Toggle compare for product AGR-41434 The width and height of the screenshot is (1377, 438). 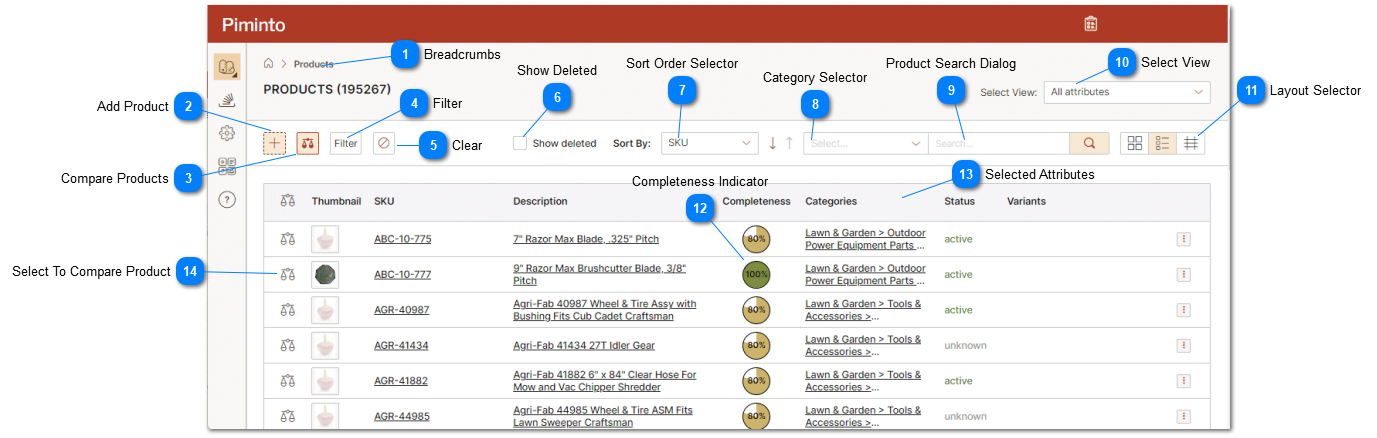[288, 345]
